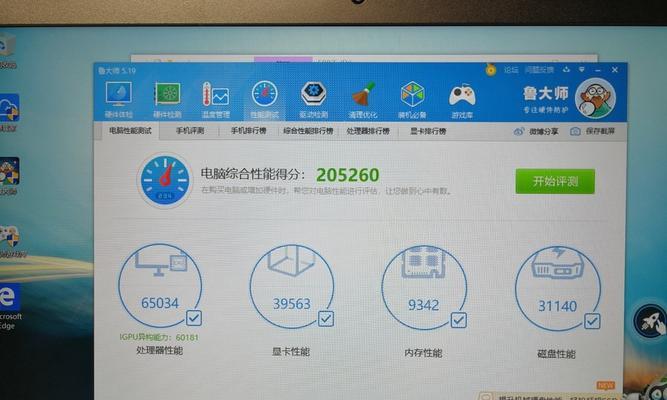Viewport: 667px width, 400px height.
Task: Switch to 处理器排行榜 tab
Action: [x=368, y=131]
